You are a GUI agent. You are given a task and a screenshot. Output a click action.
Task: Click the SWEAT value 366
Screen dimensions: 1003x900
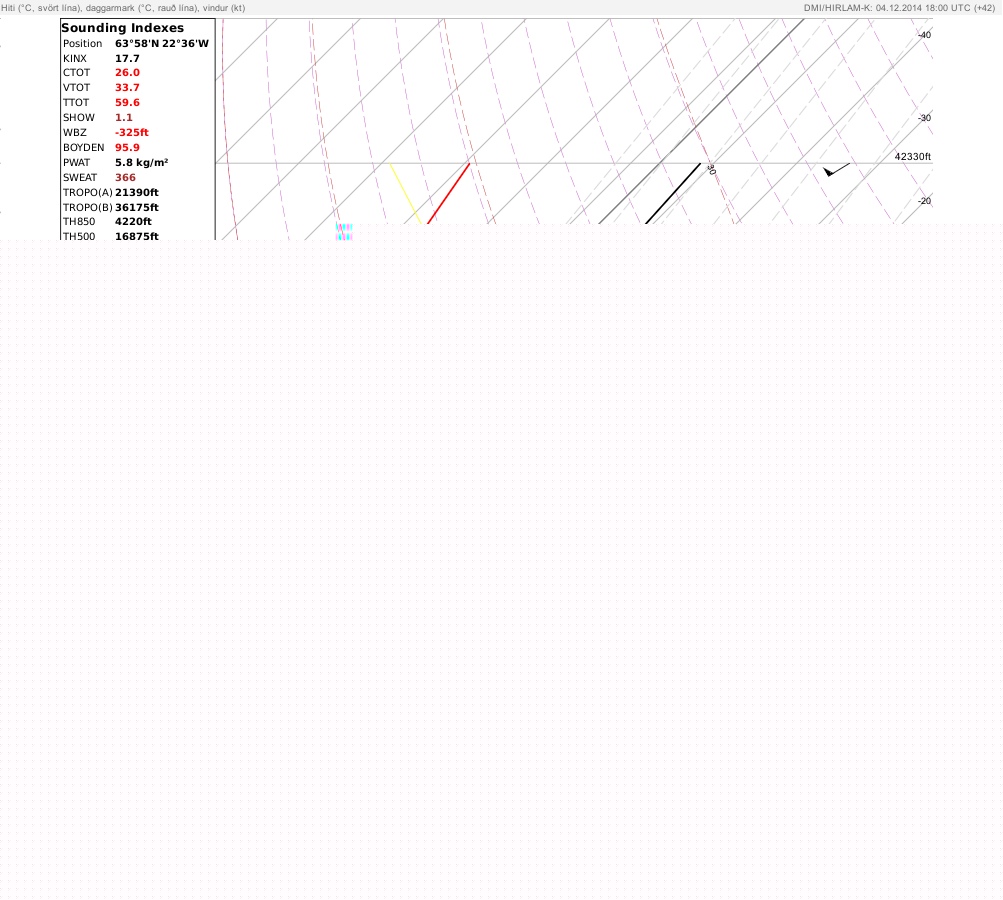tap(125, 178)
